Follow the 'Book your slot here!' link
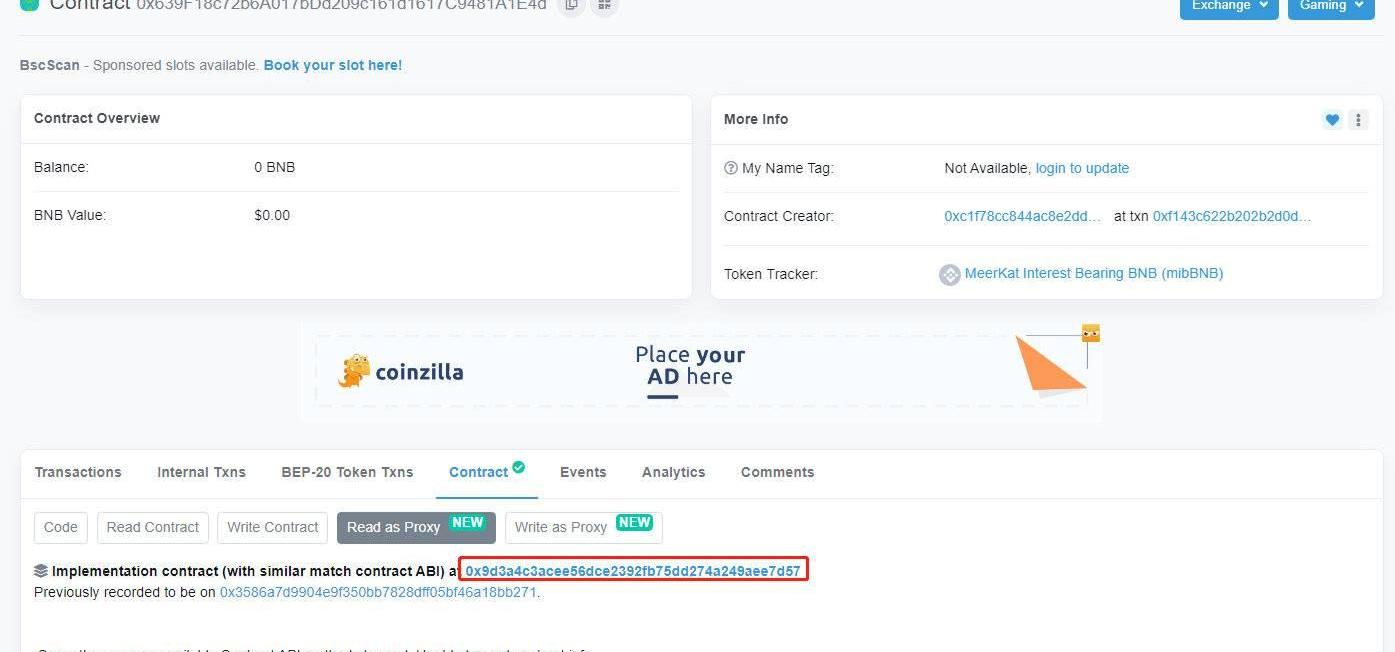 333,65
